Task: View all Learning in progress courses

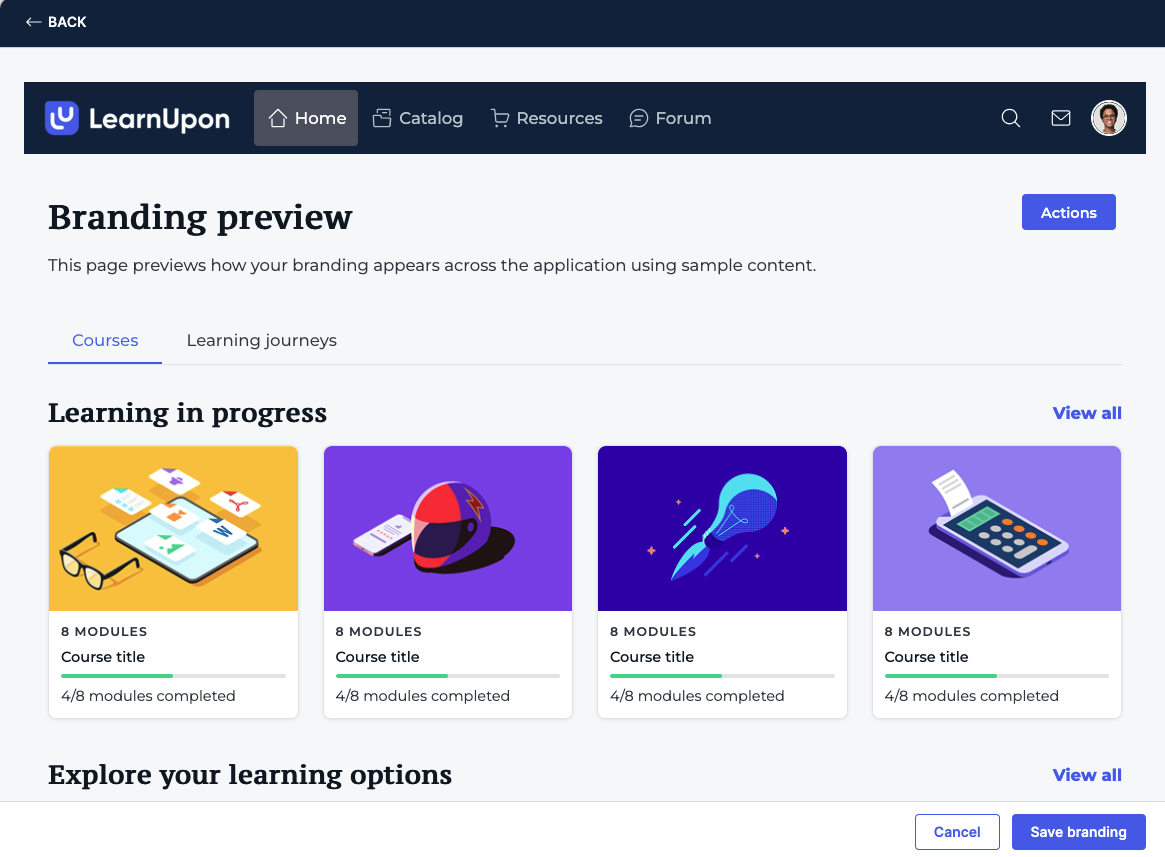Action: click(1087, 413)
